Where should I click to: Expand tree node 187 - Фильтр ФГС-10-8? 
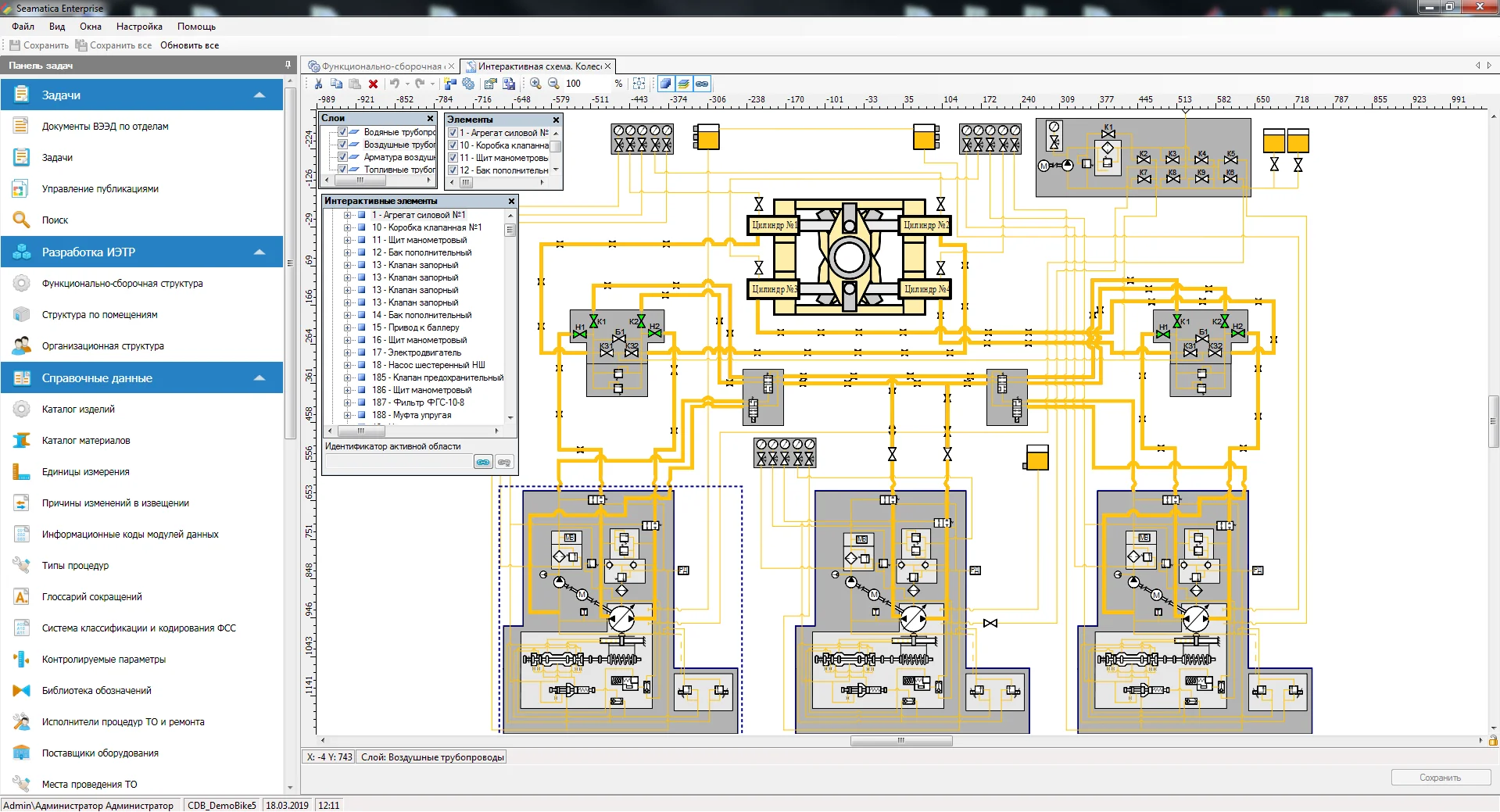click(348, 402)
